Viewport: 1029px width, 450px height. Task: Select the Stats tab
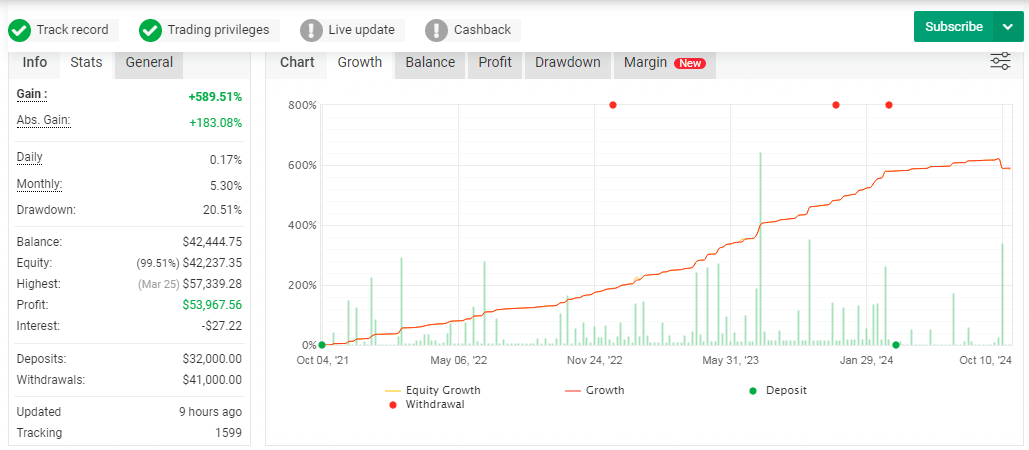(87, 62)
